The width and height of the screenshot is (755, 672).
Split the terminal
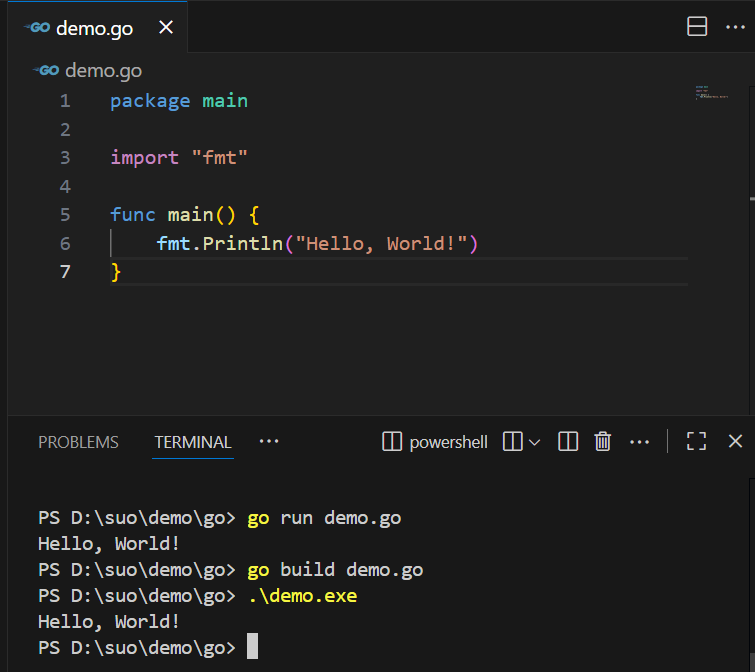[568, 441]
